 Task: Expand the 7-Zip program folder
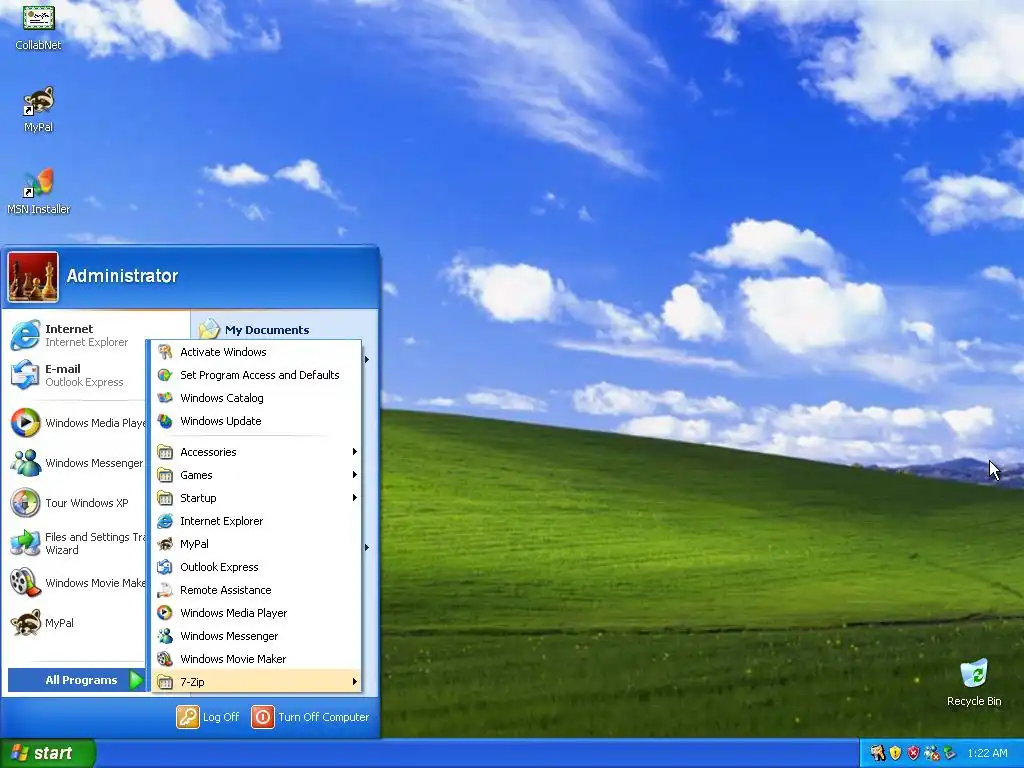257,682
